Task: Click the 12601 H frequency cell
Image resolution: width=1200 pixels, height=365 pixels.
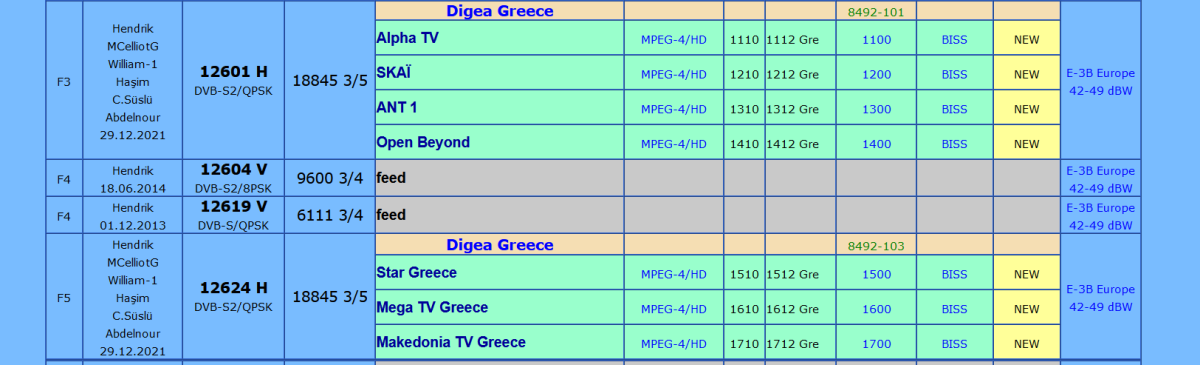Action: [233, 81]
